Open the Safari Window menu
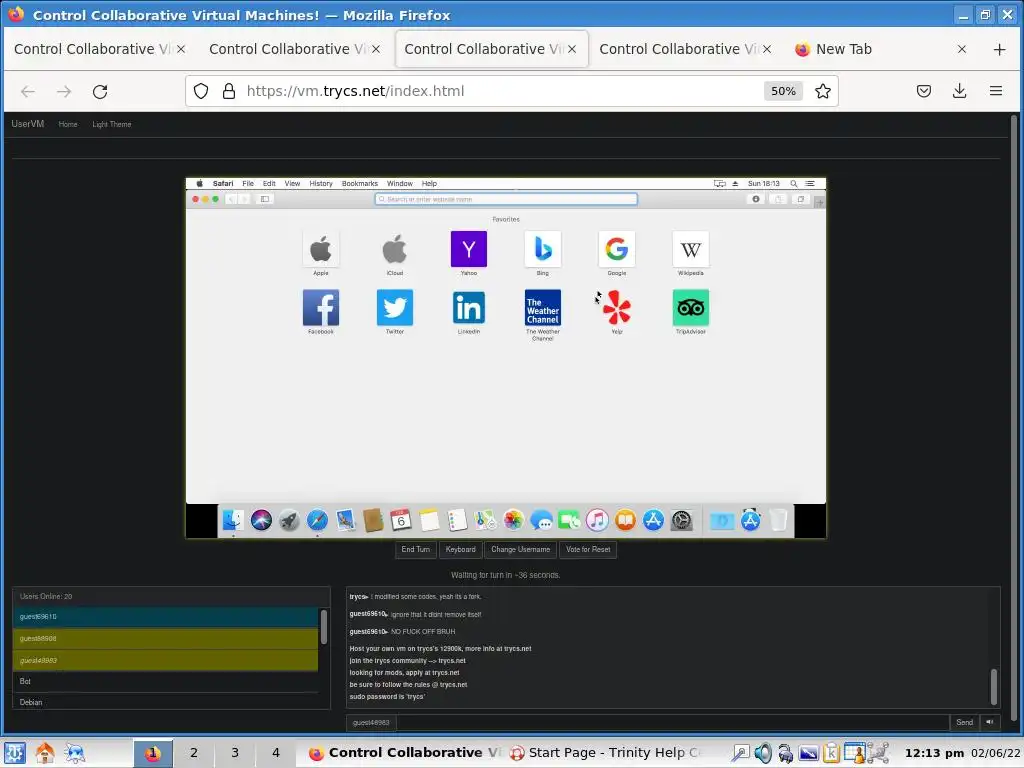The image size is (1024, 768). click(x=400, y=184)
